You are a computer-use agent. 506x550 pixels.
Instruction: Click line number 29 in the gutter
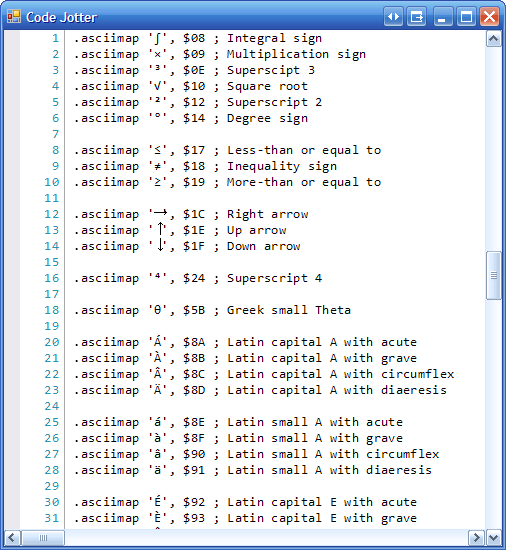tap(52, 486)
